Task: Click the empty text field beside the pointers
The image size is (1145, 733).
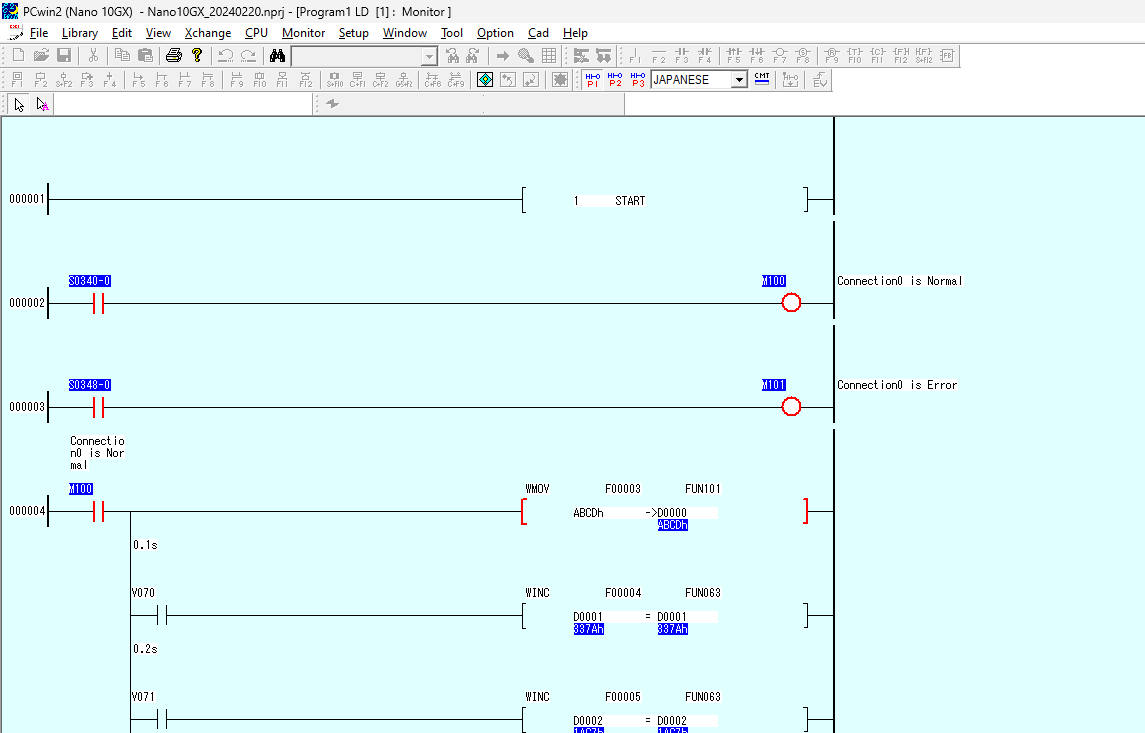Action: pyautogui.click(x=183, y=104)
